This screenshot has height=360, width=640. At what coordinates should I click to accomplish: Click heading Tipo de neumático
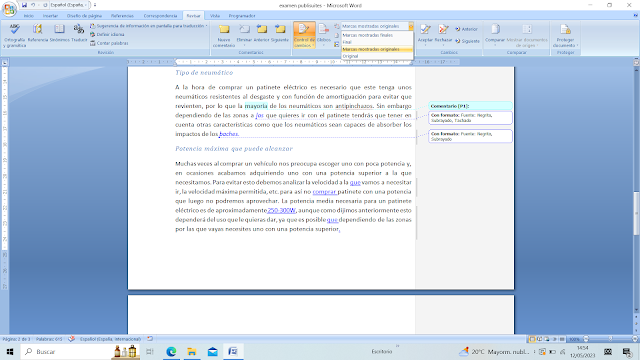click(x=204, y=73)
